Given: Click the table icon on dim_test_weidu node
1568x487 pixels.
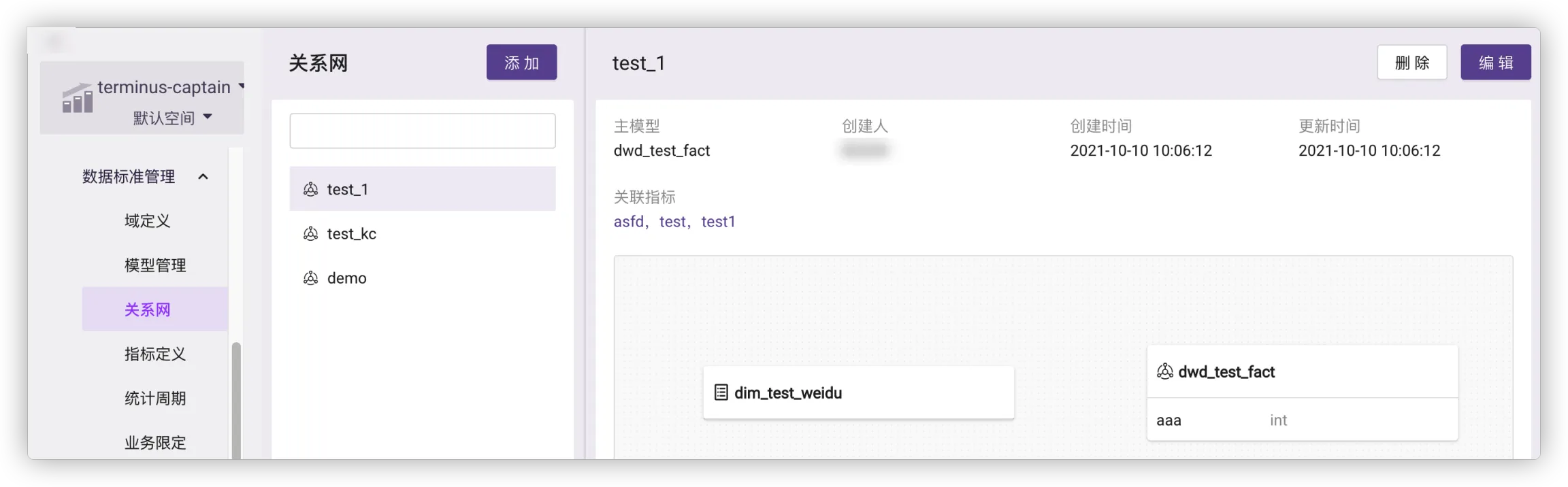Looking at the screenshot, I should (721, 392).
